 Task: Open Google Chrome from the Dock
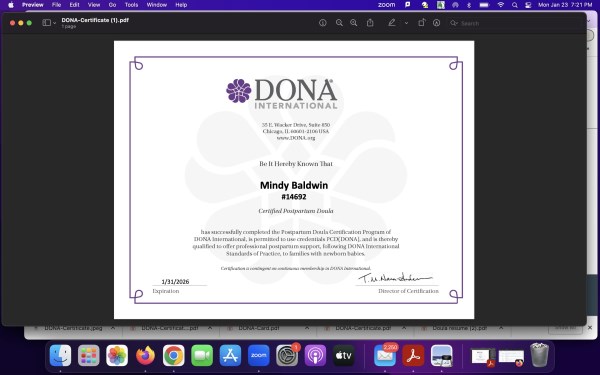[174, 355]
